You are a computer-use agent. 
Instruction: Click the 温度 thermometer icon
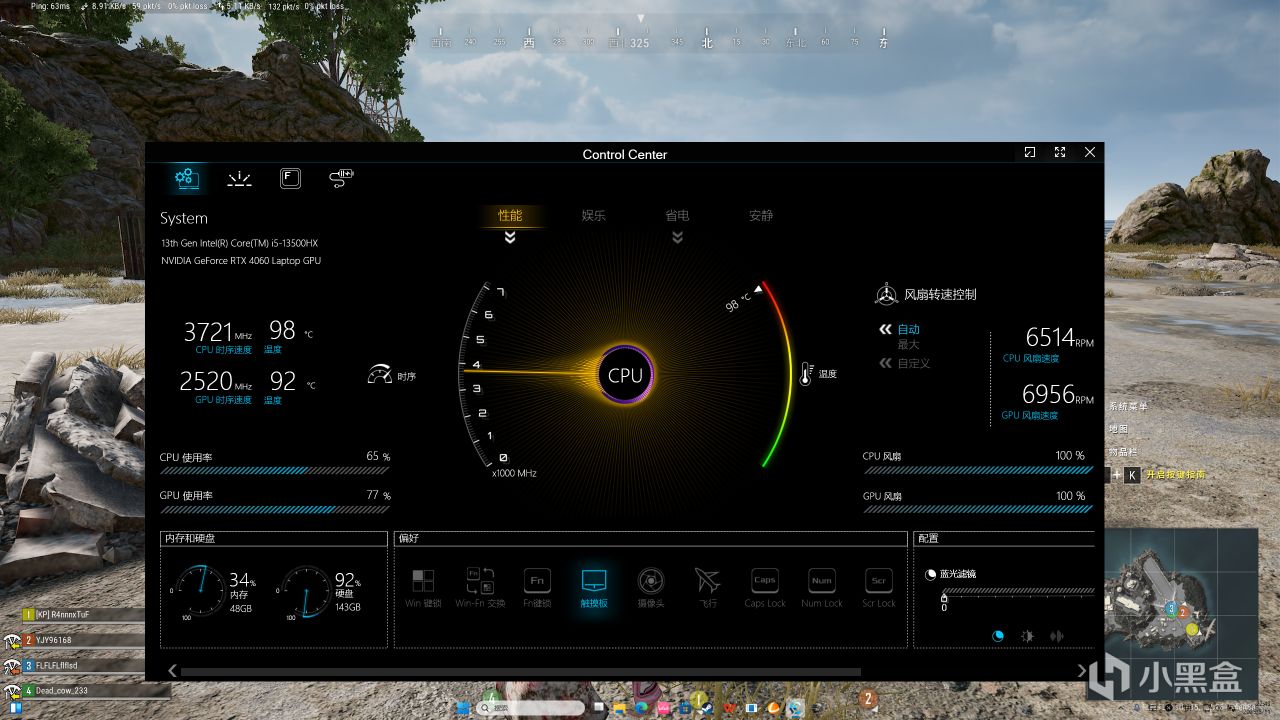pyautogui.click(x=805, y=374)
